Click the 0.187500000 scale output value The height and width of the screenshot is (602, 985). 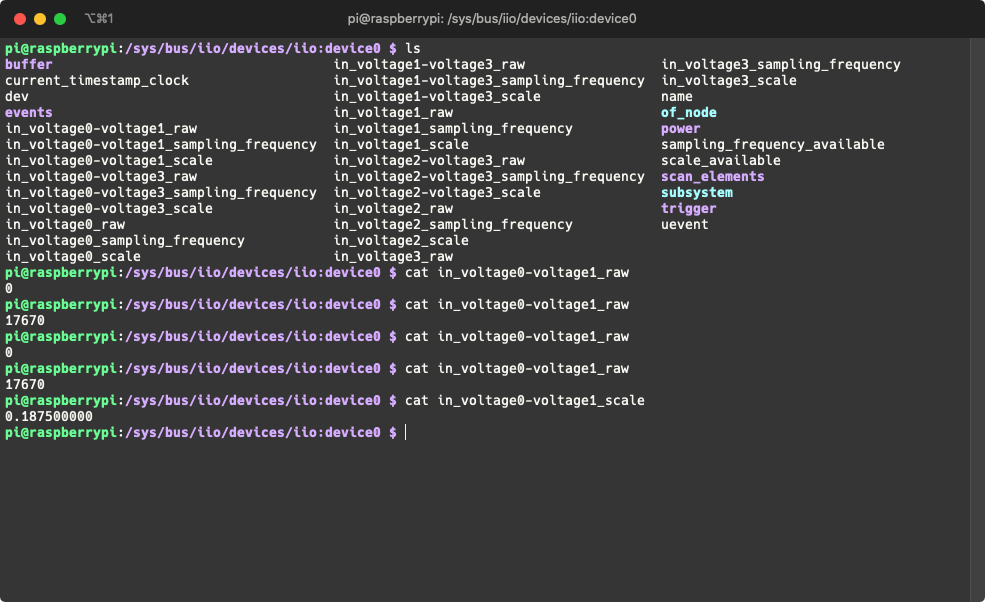[x=49, y=416]
